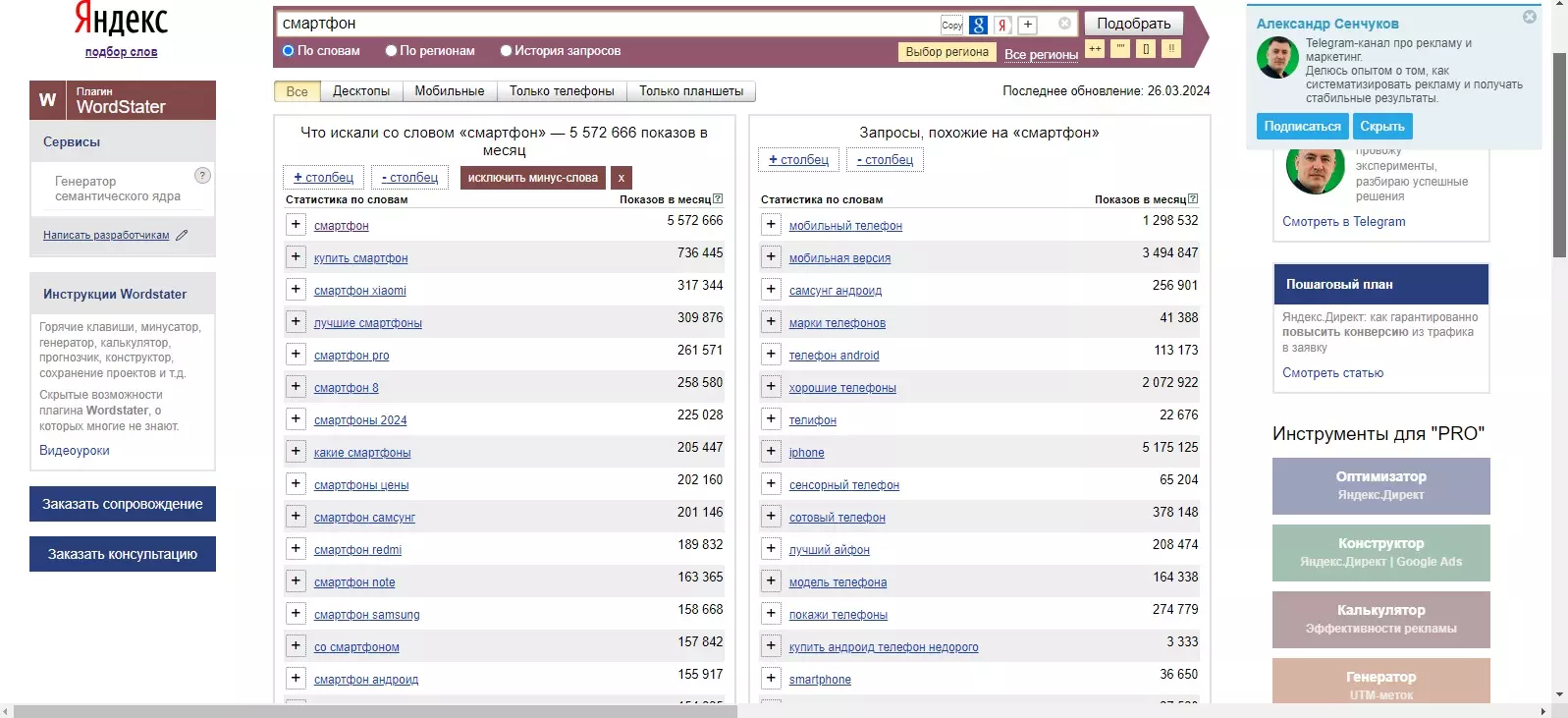Add 'iphone' with its plus icon

771,452
